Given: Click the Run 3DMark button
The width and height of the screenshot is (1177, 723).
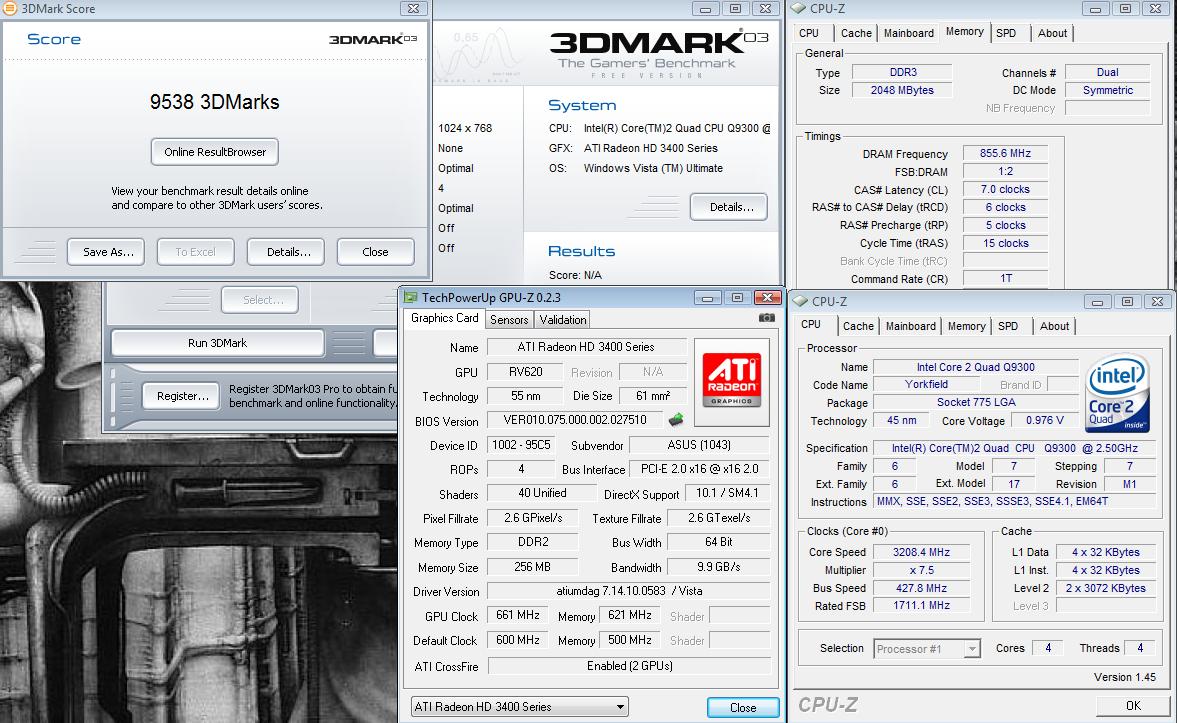Looking at the screenshot, I should (218, 343).
